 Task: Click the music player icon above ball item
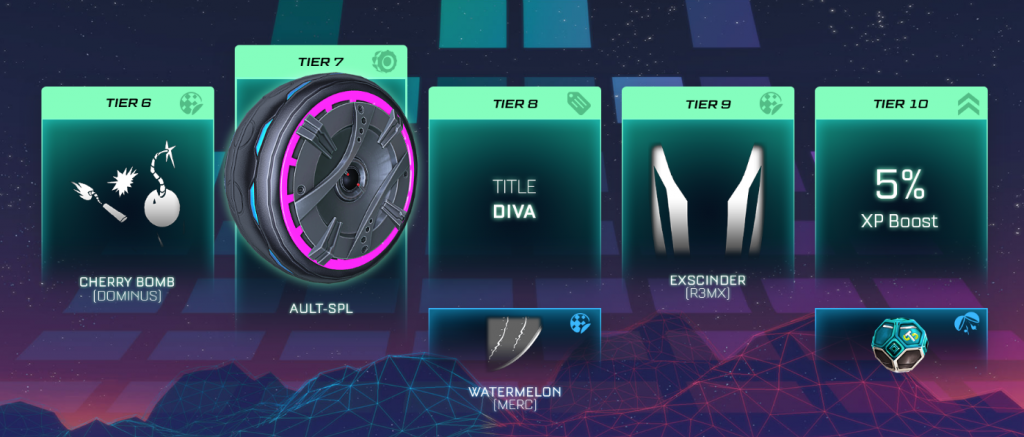966,323
